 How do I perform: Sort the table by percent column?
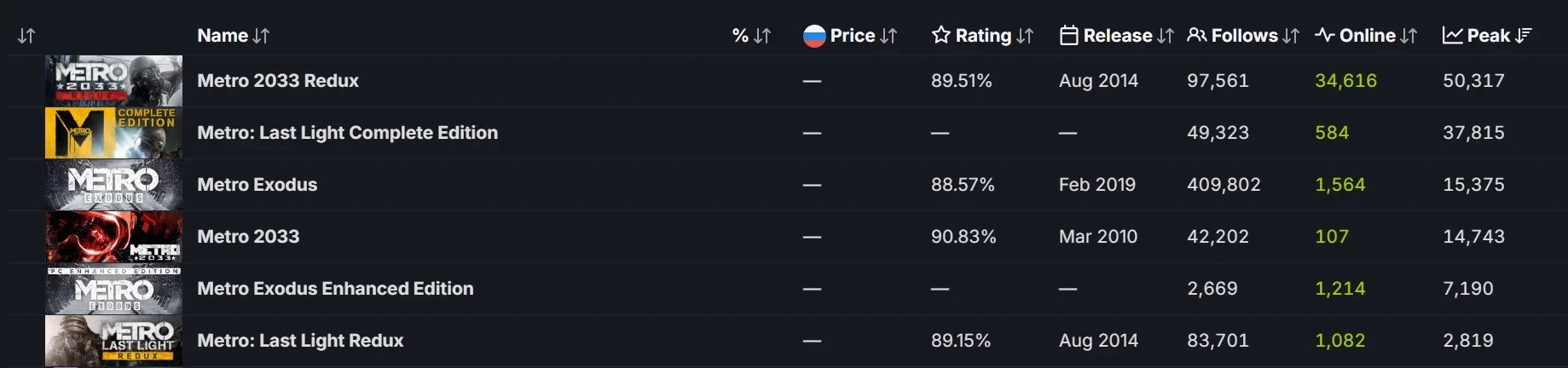751,36
